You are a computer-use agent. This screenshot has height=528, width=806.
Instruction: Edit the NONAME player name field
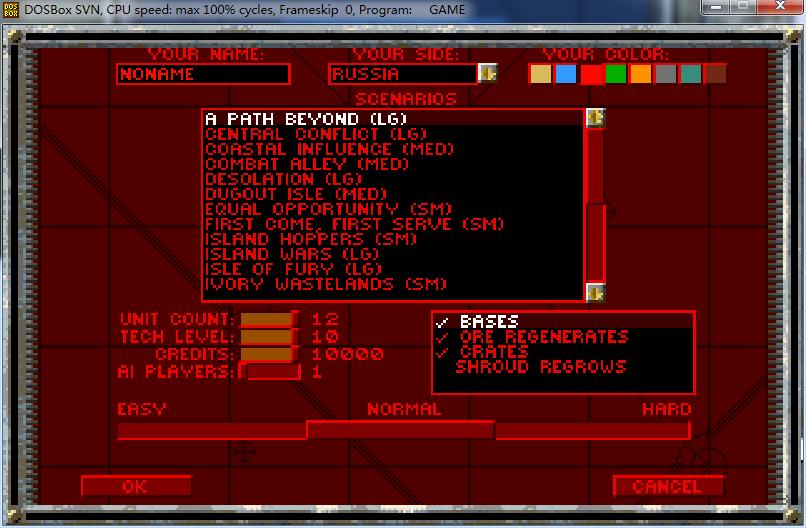204,74
